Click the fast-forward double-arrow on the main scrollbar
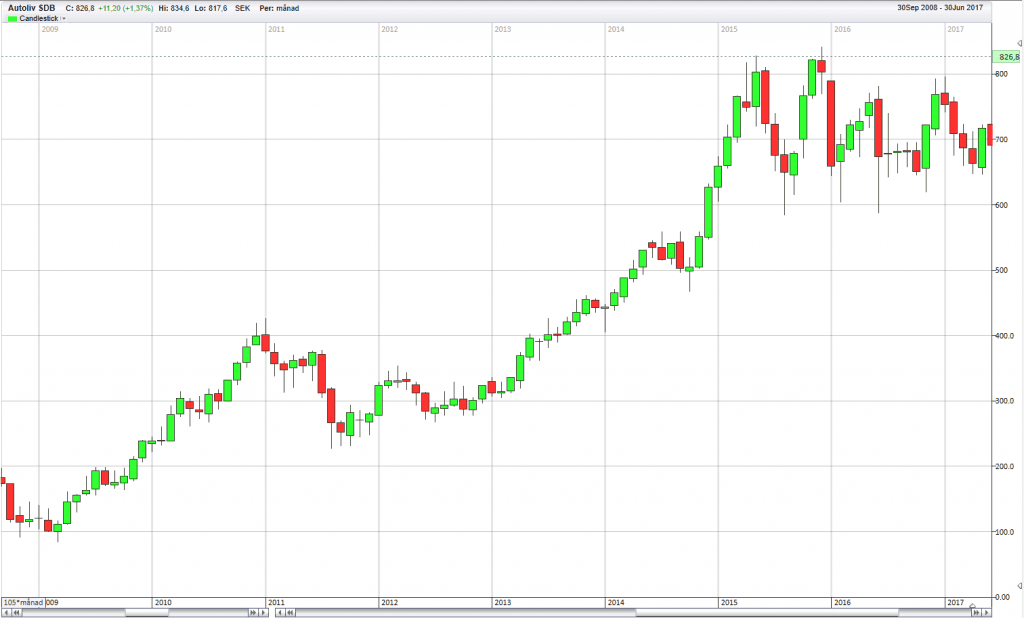The width and height of the screenshot is (1024, 618). point(253,612)
